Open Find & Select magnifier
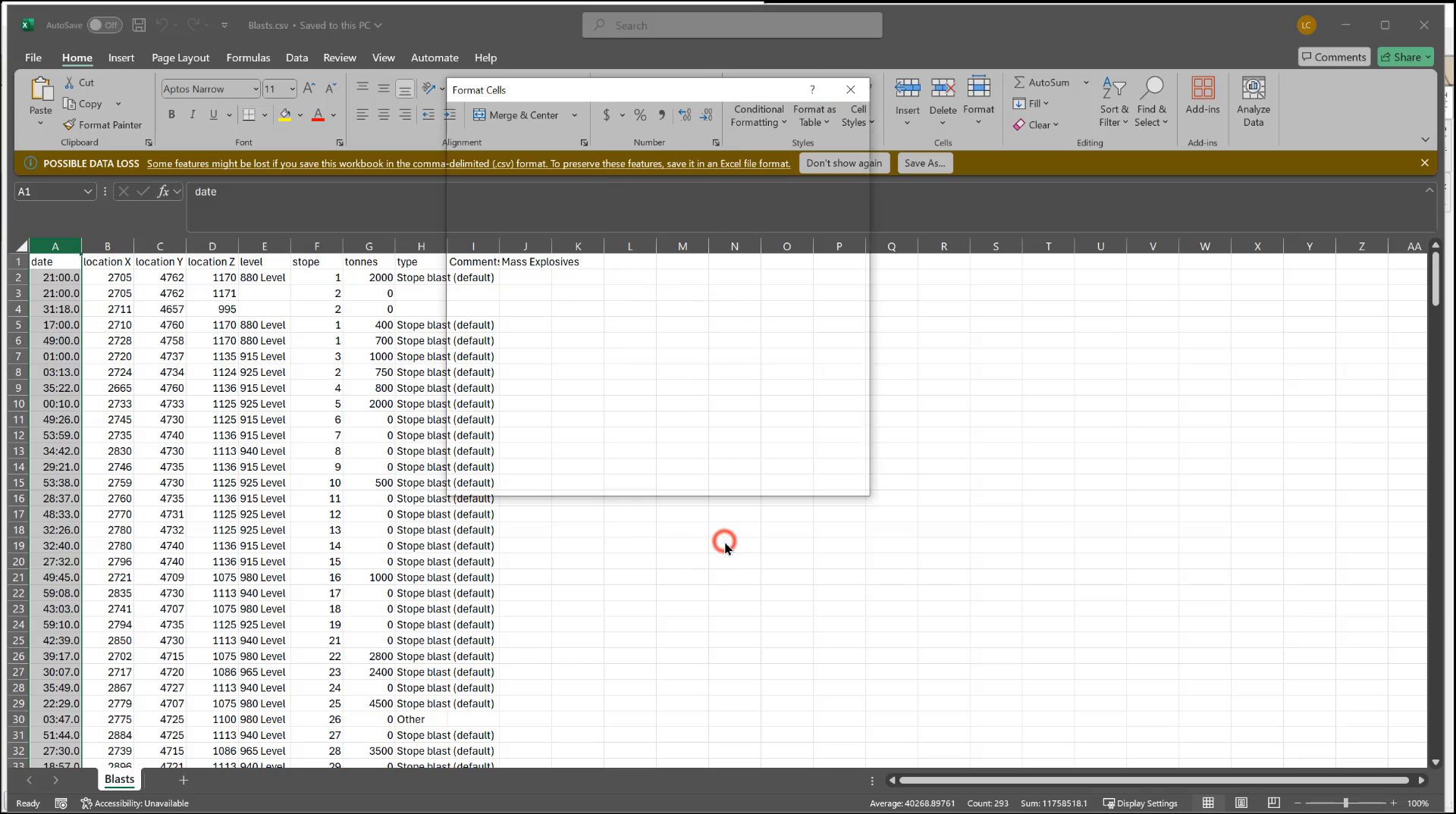 (1151, 102)
